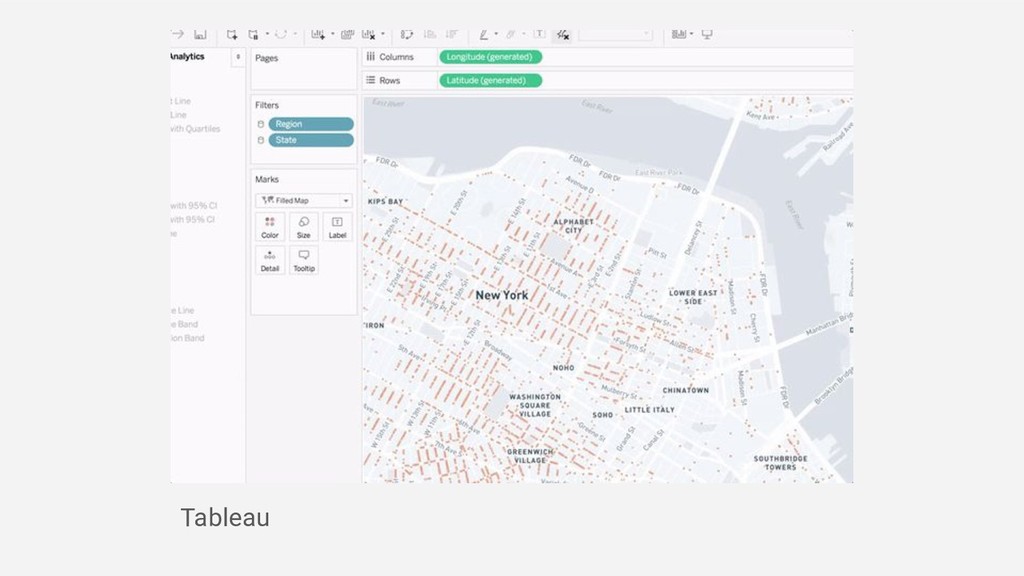Click the Color button on Marks card
This screenshot has height=576, width=1024.
[270, 227]
